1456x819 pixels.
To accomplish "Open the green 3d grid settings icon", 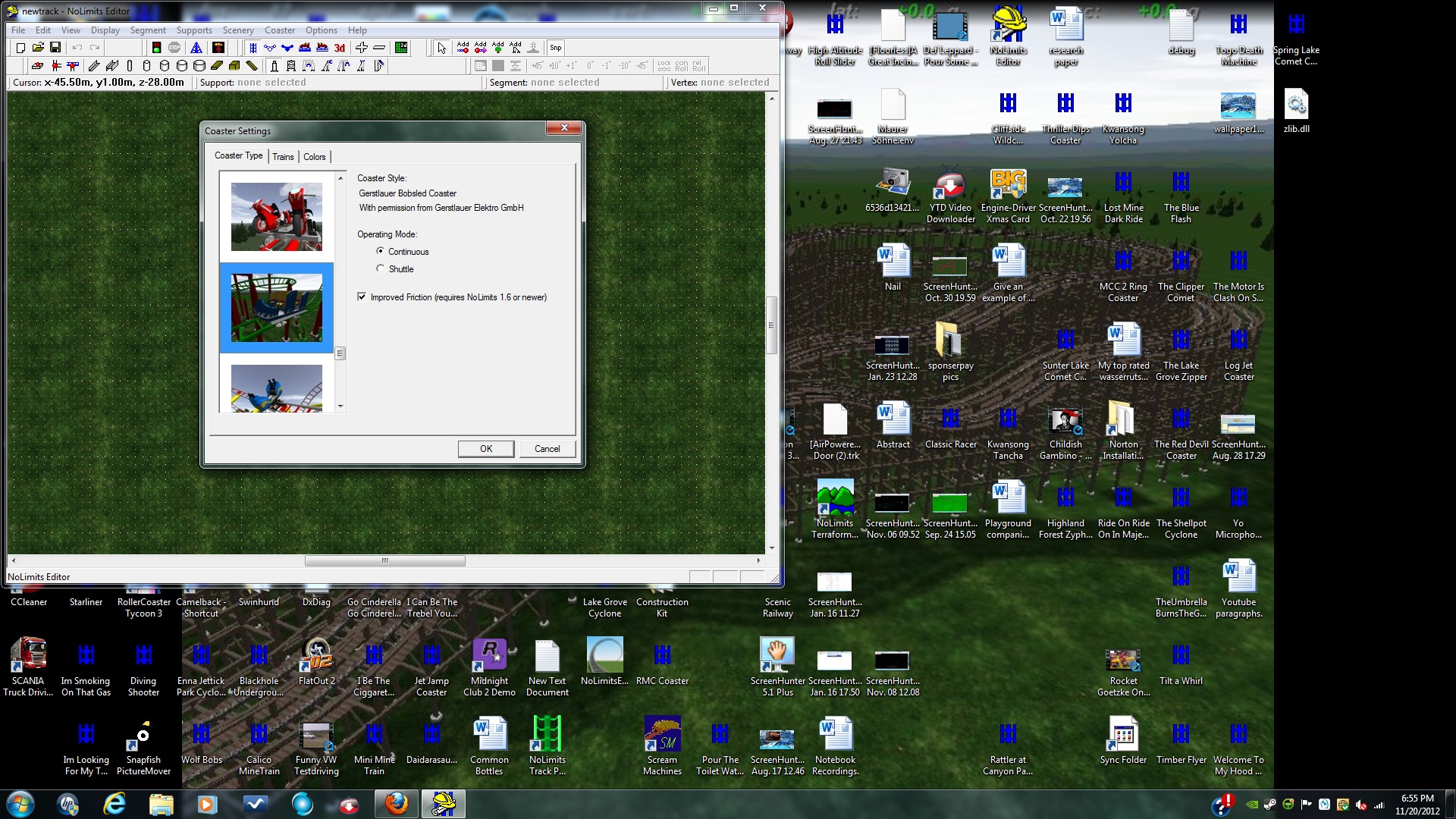I will click(401, 48).
